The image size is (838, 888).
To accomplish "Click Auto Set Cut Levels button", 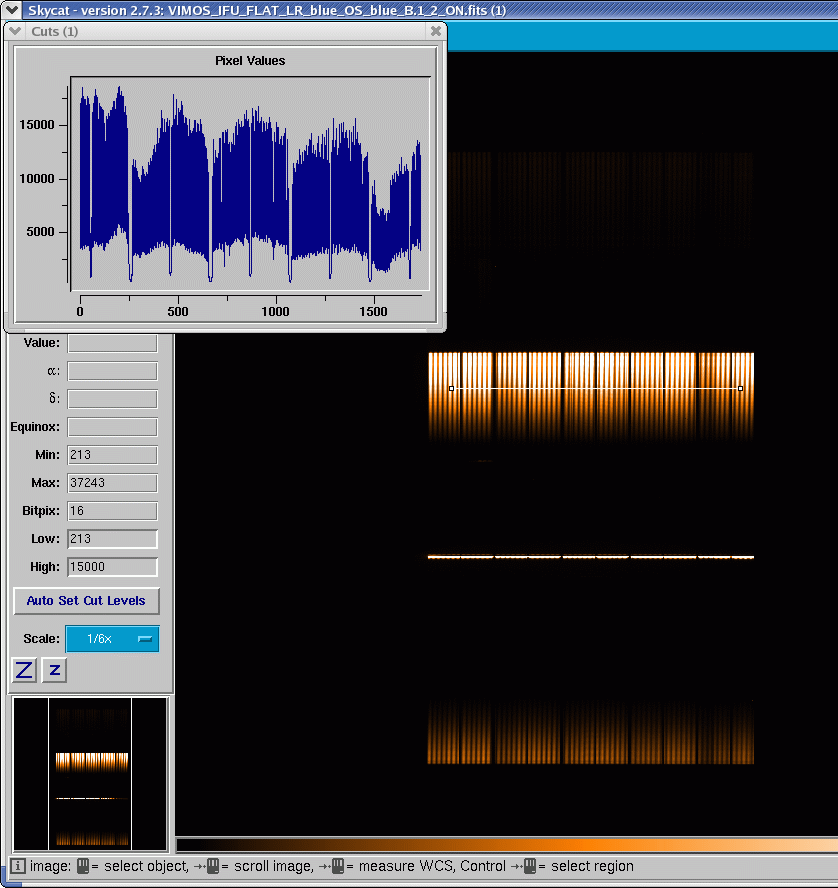I will pos(86,601).
